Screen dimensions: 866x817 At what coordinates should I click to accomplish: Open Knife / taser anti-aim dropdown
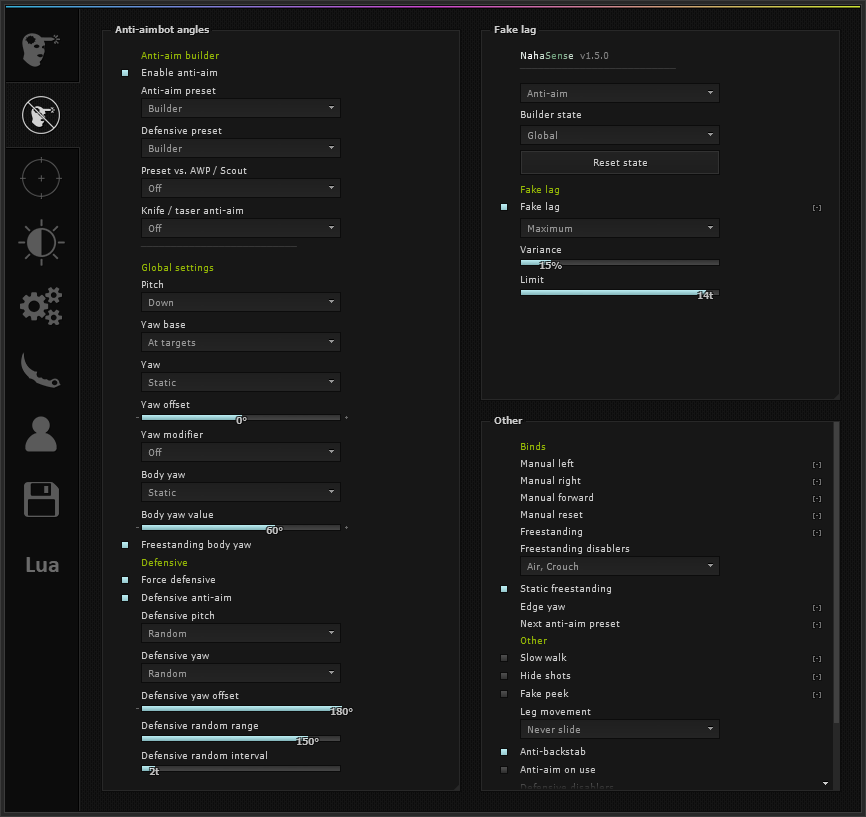click(241, 228)
